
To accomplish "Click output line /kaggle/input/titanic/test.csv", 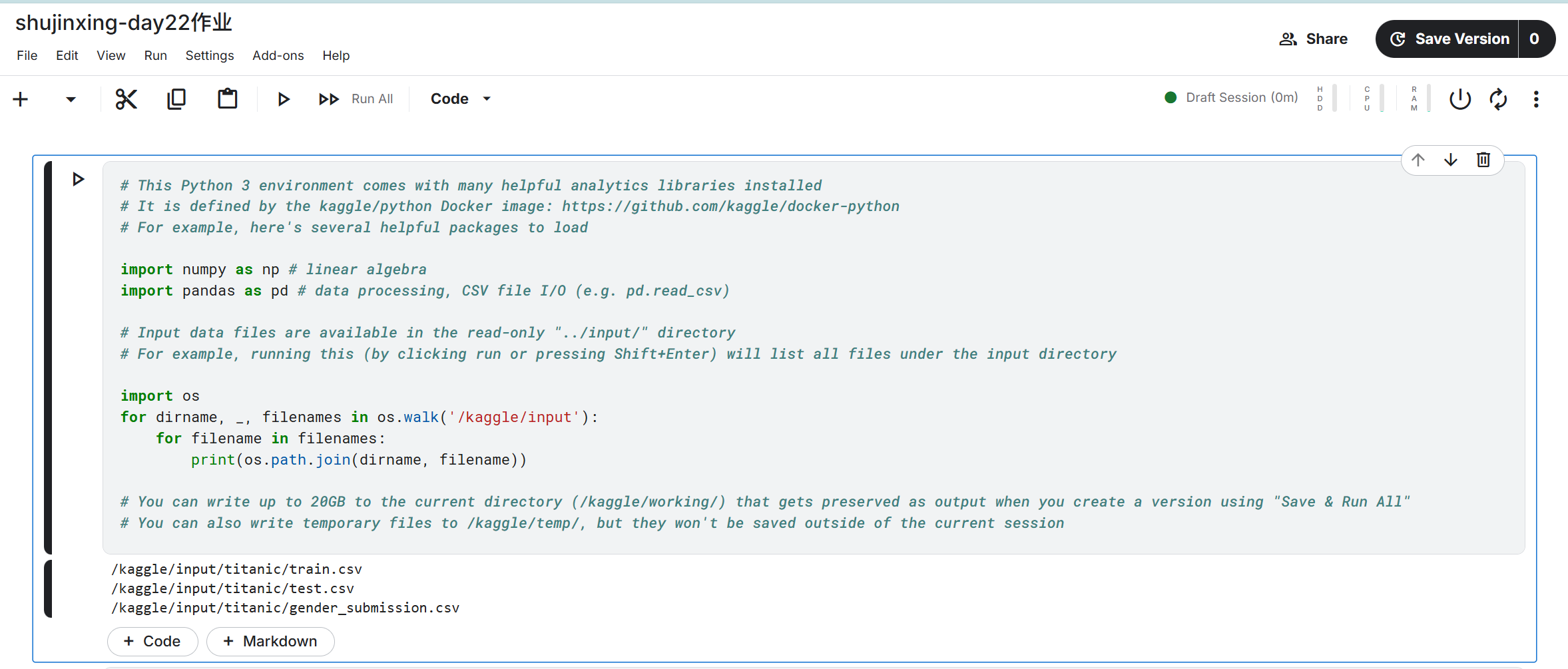I will [x=232, y=588].
